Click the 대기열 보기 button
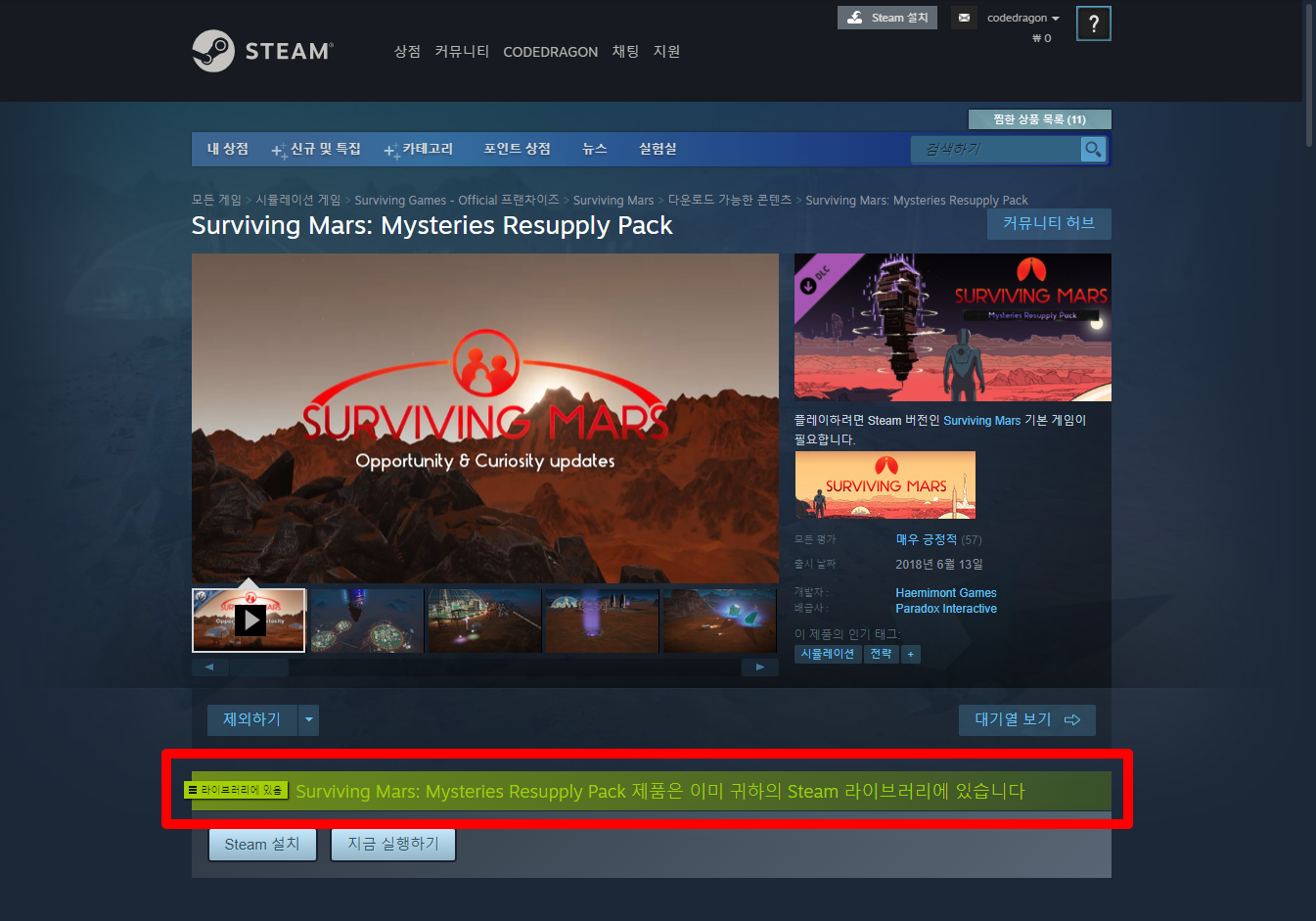The width and height of the screenshot is (1316, 921). pos(1027,720)
